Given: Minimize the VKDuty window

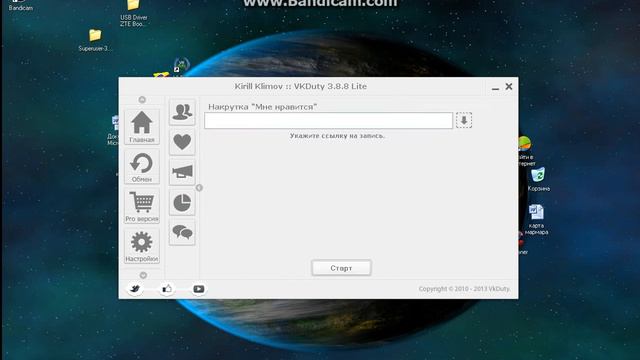Looking at the screenshot, I should click(496, 87).
